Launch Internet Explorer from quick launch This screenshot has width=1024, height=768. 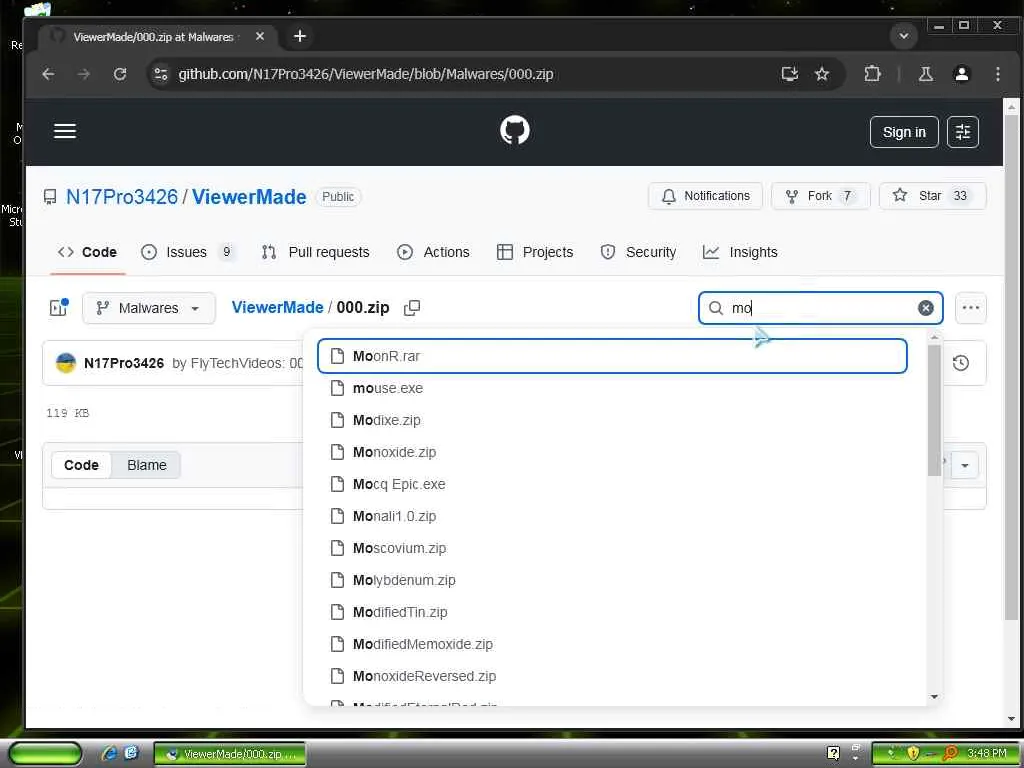pyautogui.click(x=110, y=753)
